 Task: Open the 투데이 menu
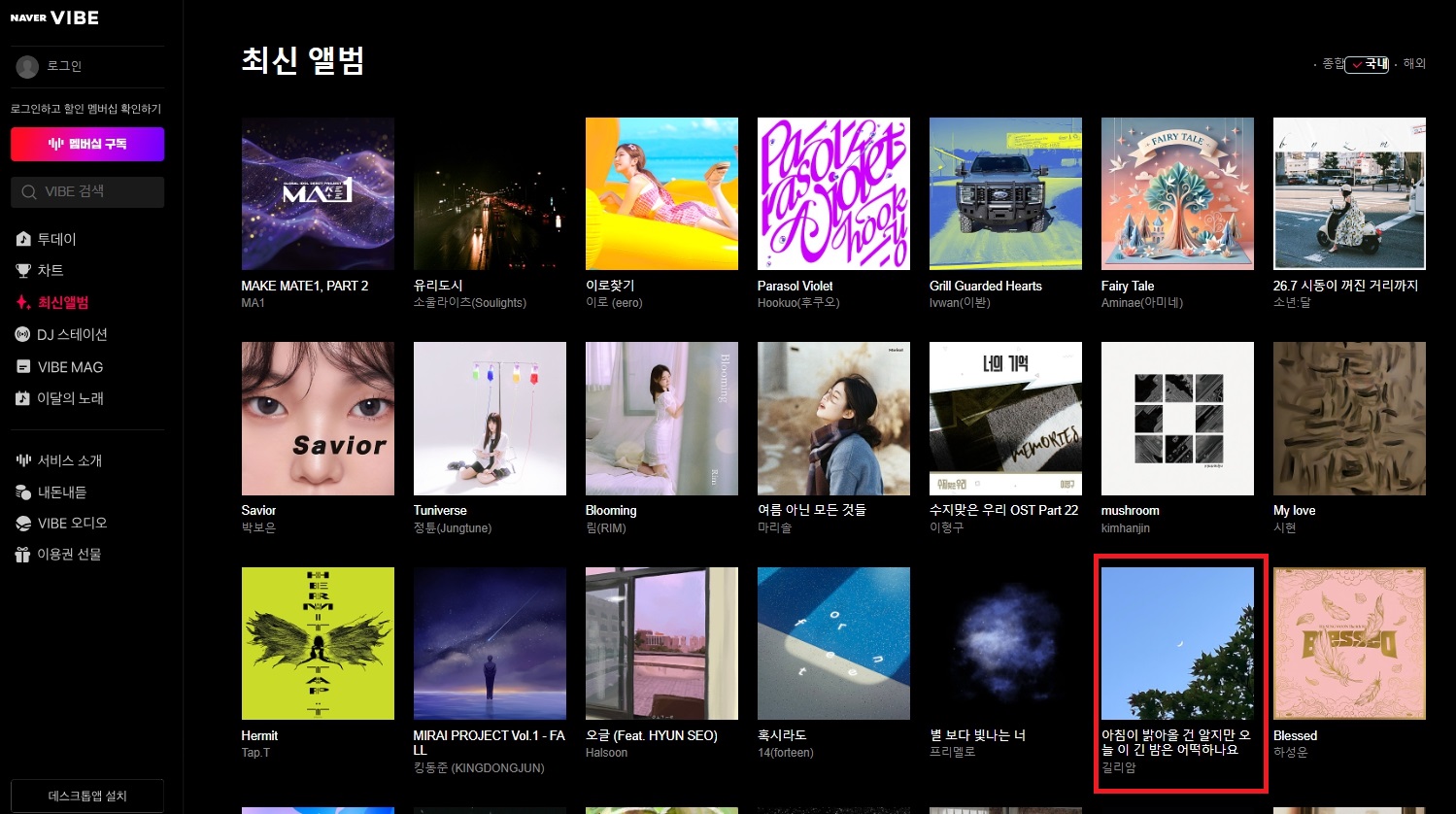click(x=56, y=239)
